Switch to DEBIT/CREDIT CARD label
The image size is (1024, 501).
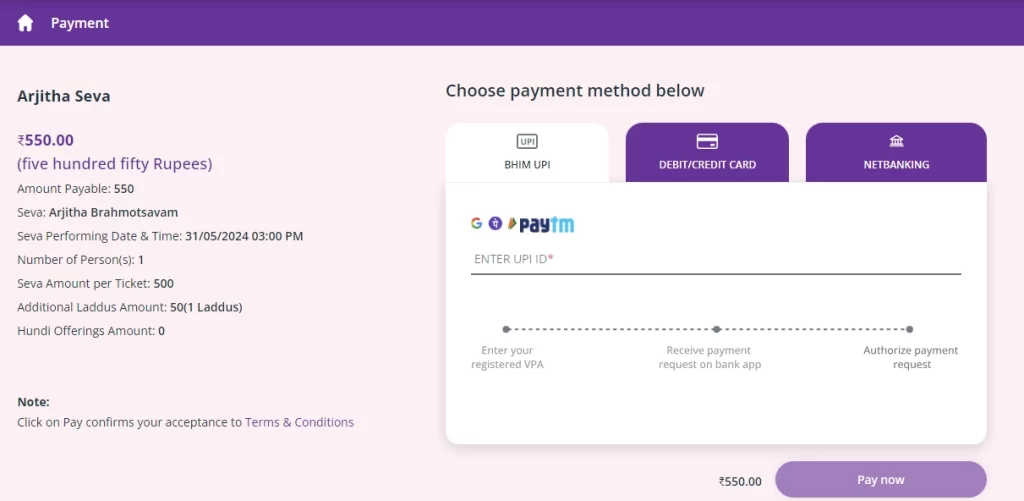pyautogui.click(x=707, y=165)
